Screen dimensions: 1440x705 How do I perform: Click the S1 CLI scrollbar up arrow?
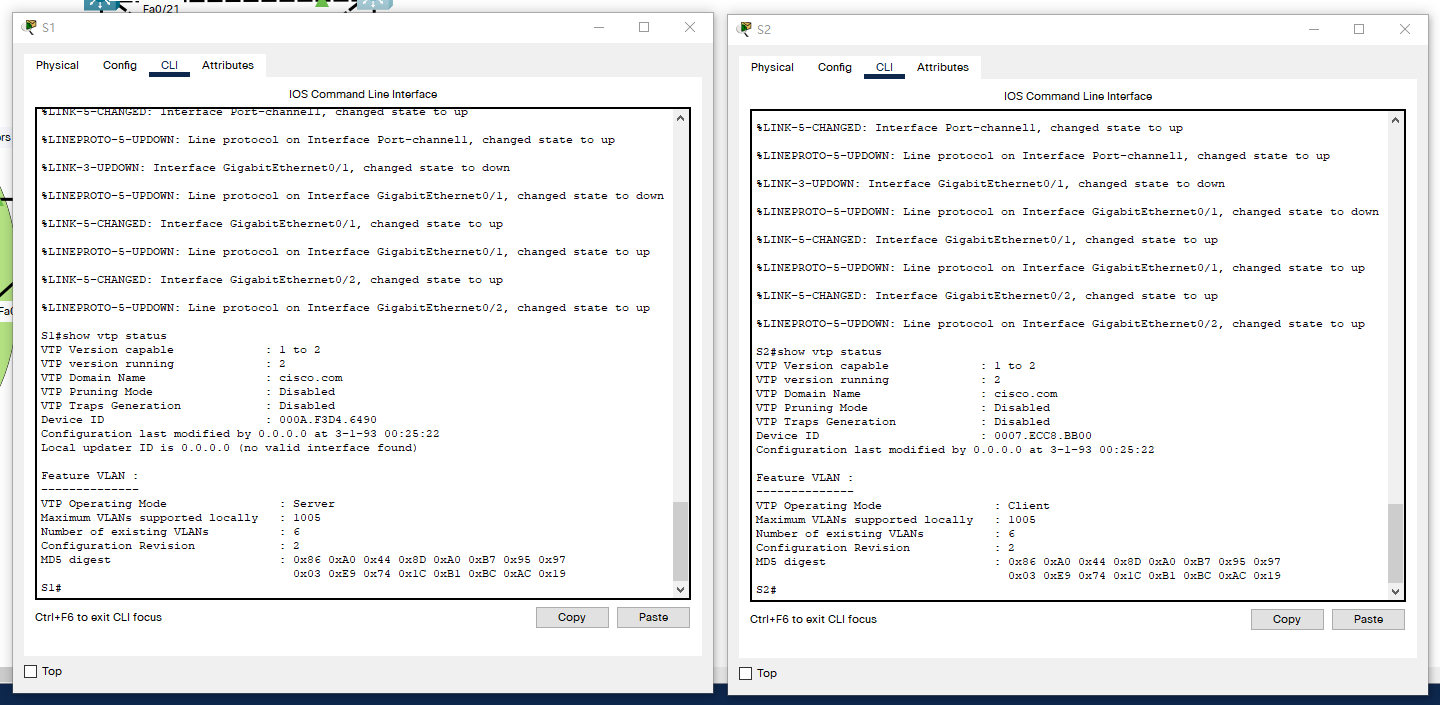pyautogui.click(x=681, y=118)
